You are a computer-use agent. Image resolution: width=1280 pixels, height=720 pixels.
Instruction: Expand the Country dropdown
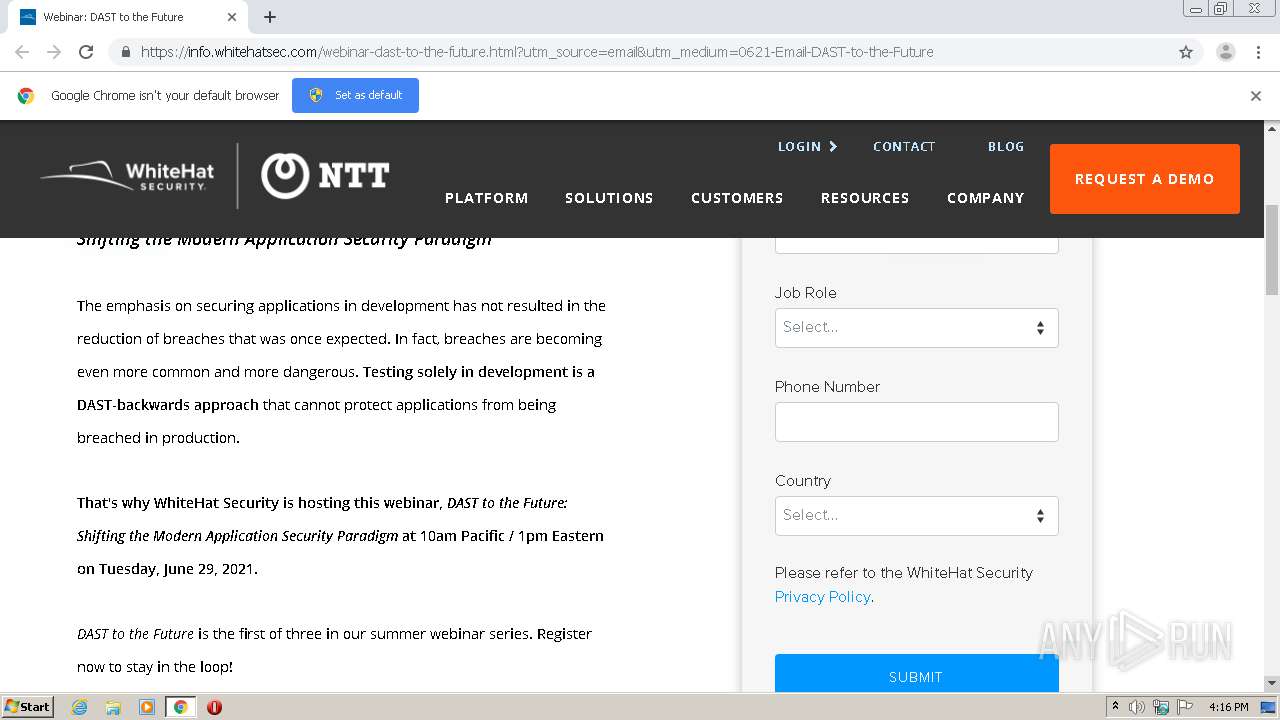tap(916, 516)
